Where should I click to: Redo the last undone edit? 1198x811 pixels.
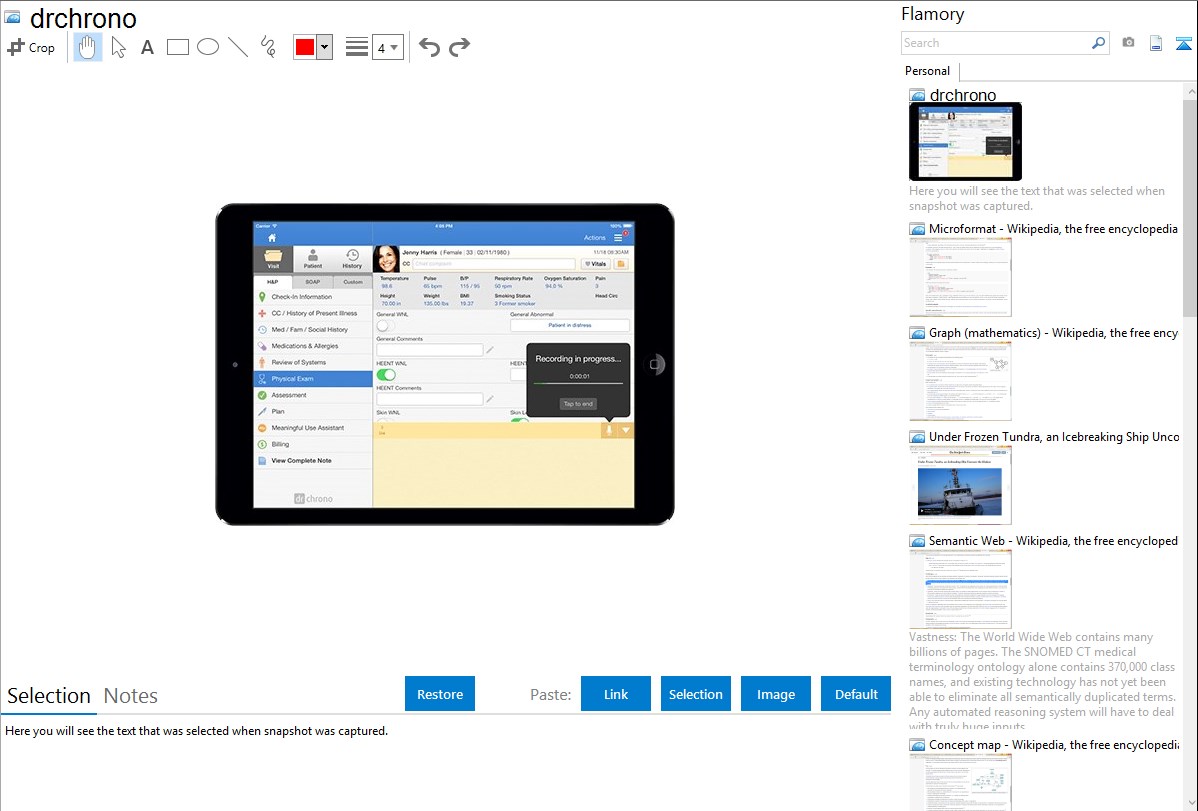459,47
